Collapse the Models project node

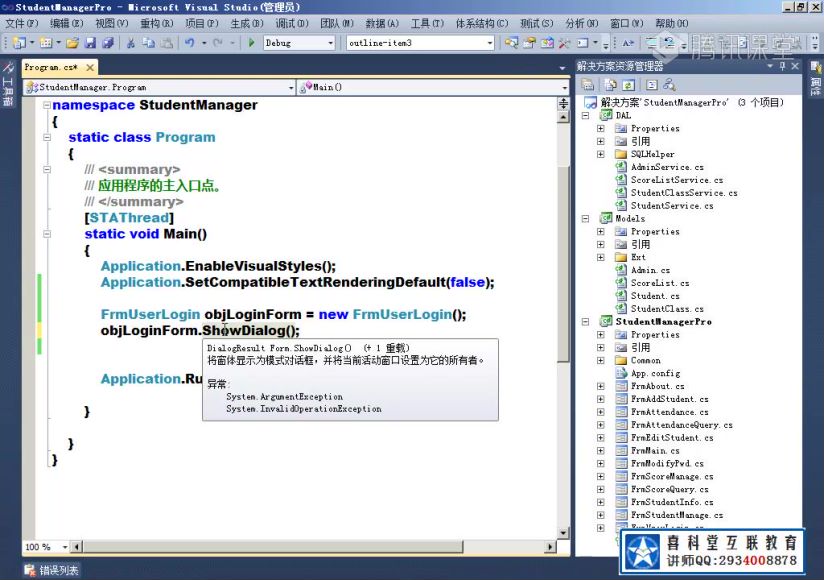pos(585,219)
